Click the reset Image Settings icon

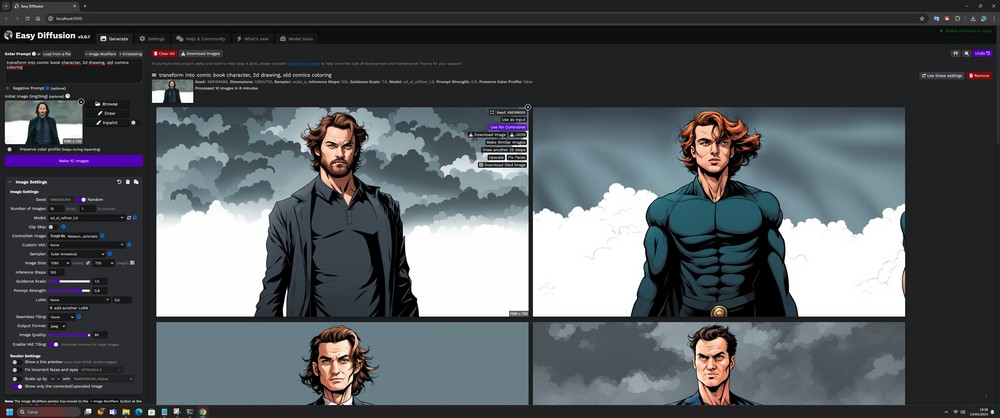pyautogui.click(x=119, y=182)
